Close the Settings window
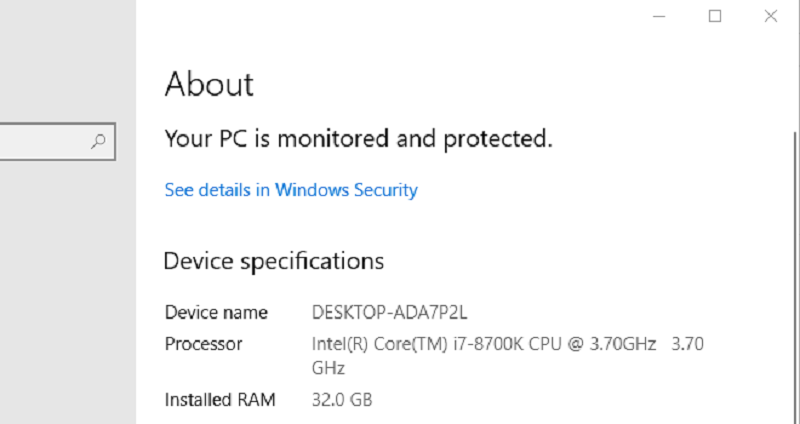Screen dimensions: 800x424 click(770, 16)
